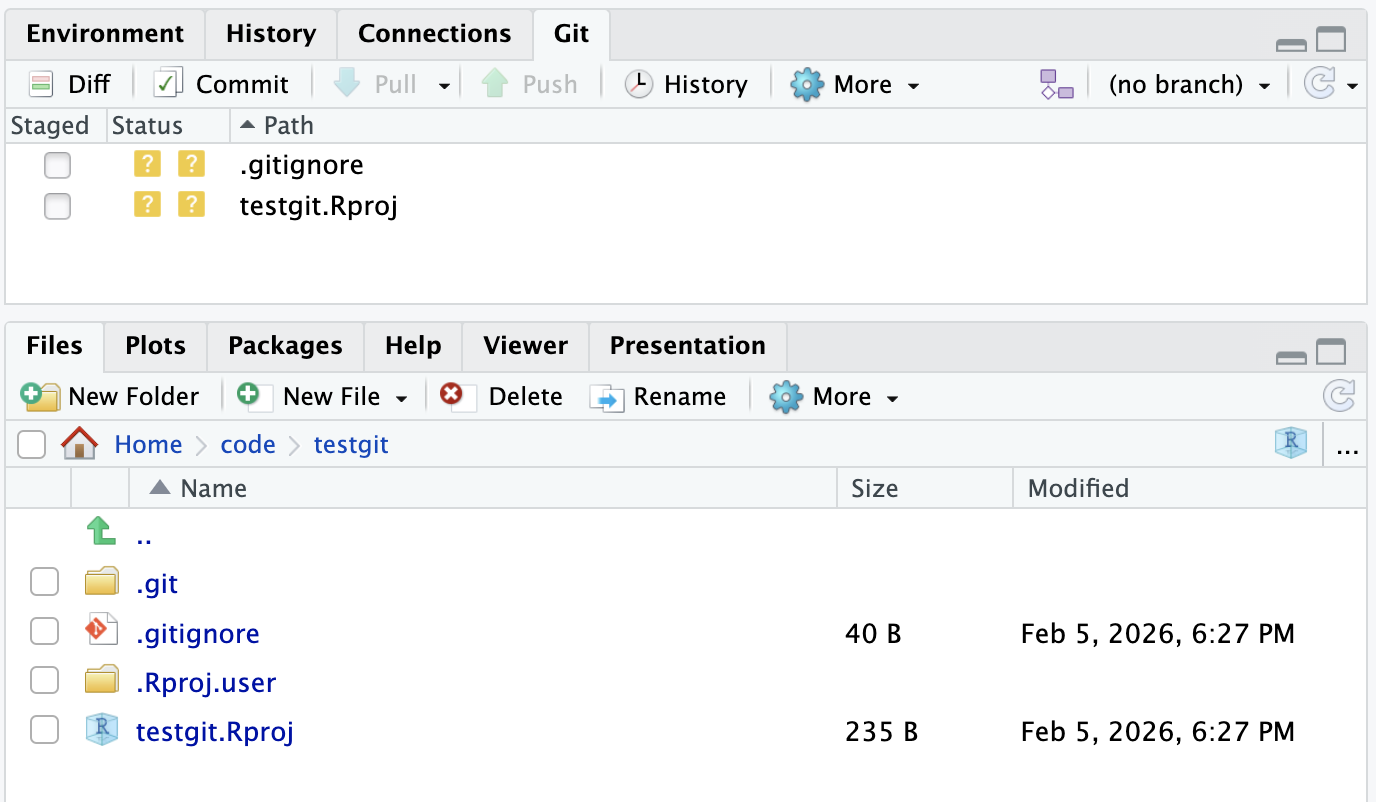
Task: Stage testgit.Rproj in the Git pane
Action: tap(57, 207)
